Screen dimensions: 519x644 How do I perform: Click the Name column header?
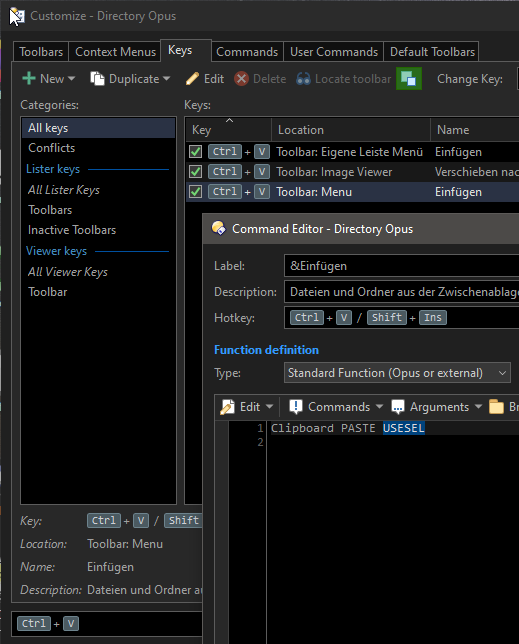tap(475, 130)
